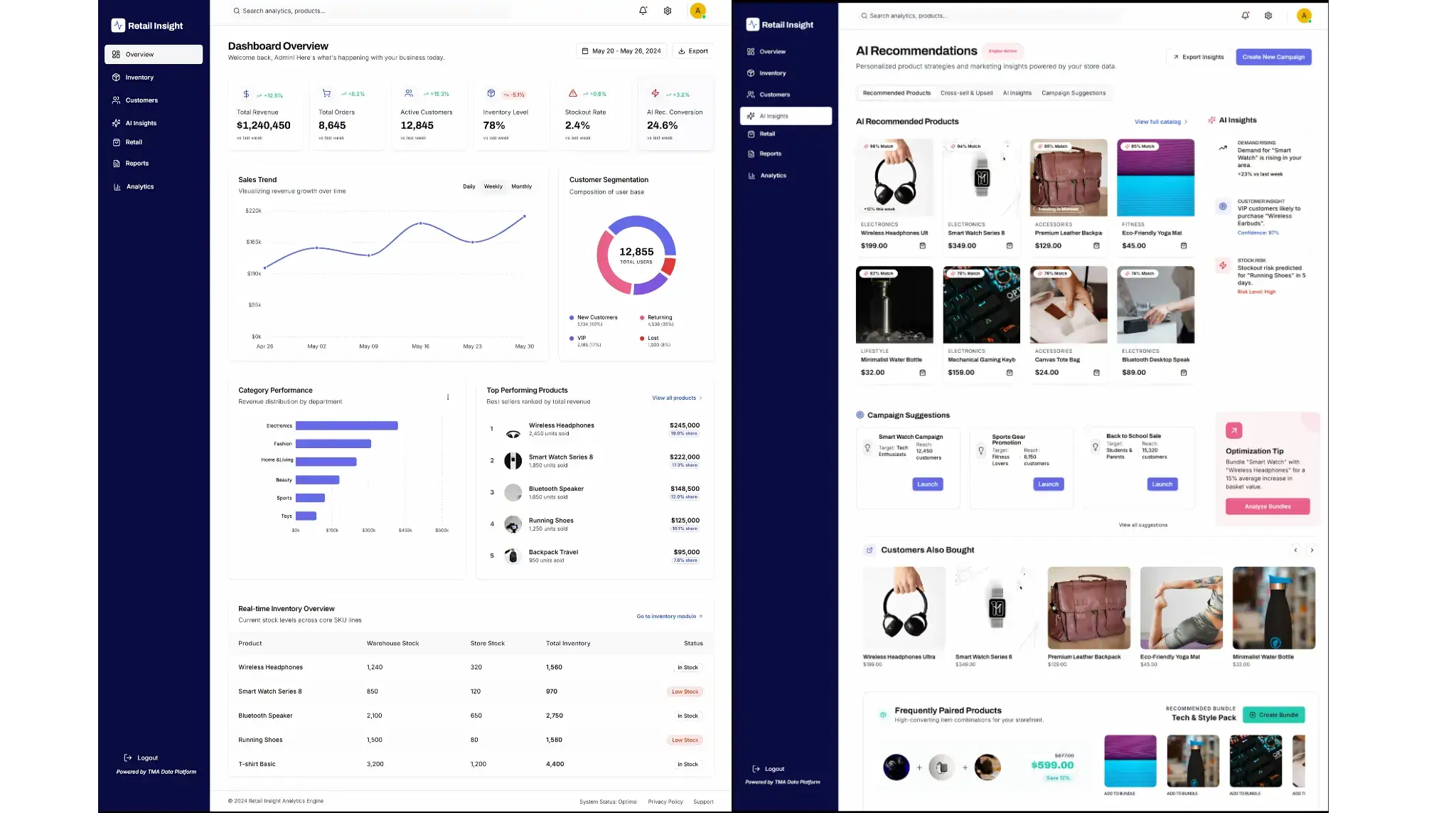Show next Customers Also Bought items
1456x813 pixels.
1312,550
